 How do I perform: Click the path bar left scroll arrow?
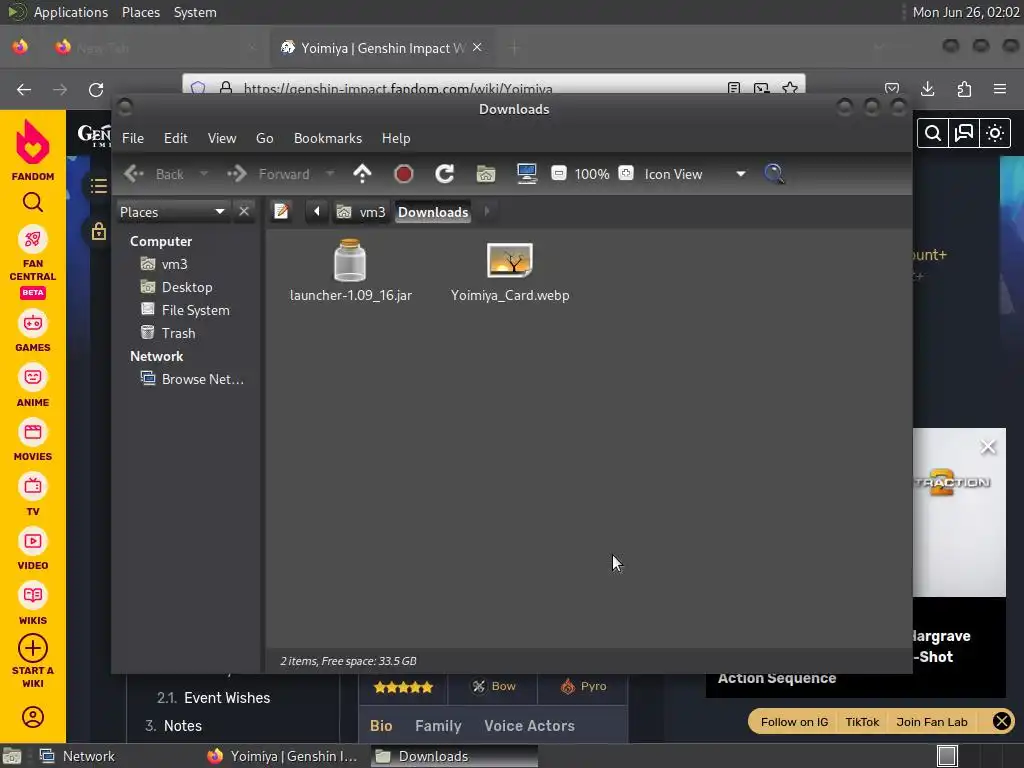click(x=317, y=212)
